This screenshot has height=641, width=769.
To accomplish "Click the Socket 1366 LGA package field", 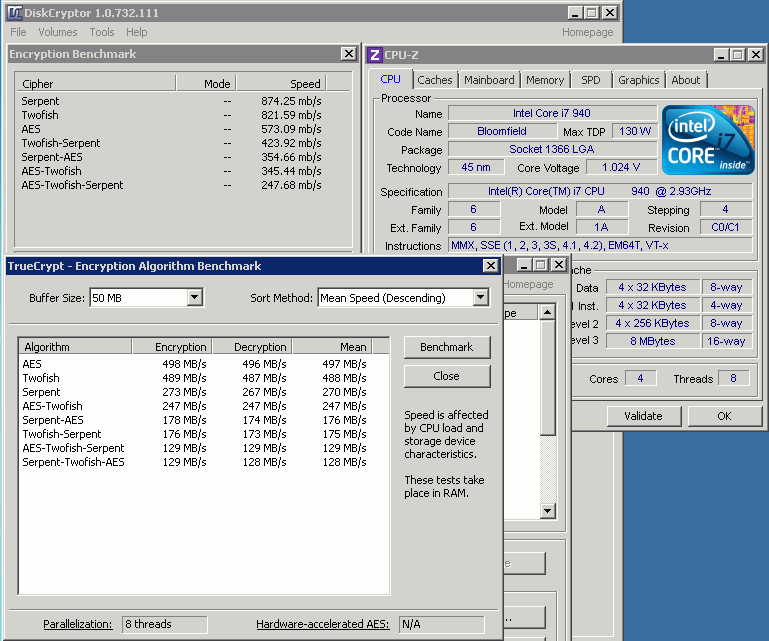I will click(552, 149).
